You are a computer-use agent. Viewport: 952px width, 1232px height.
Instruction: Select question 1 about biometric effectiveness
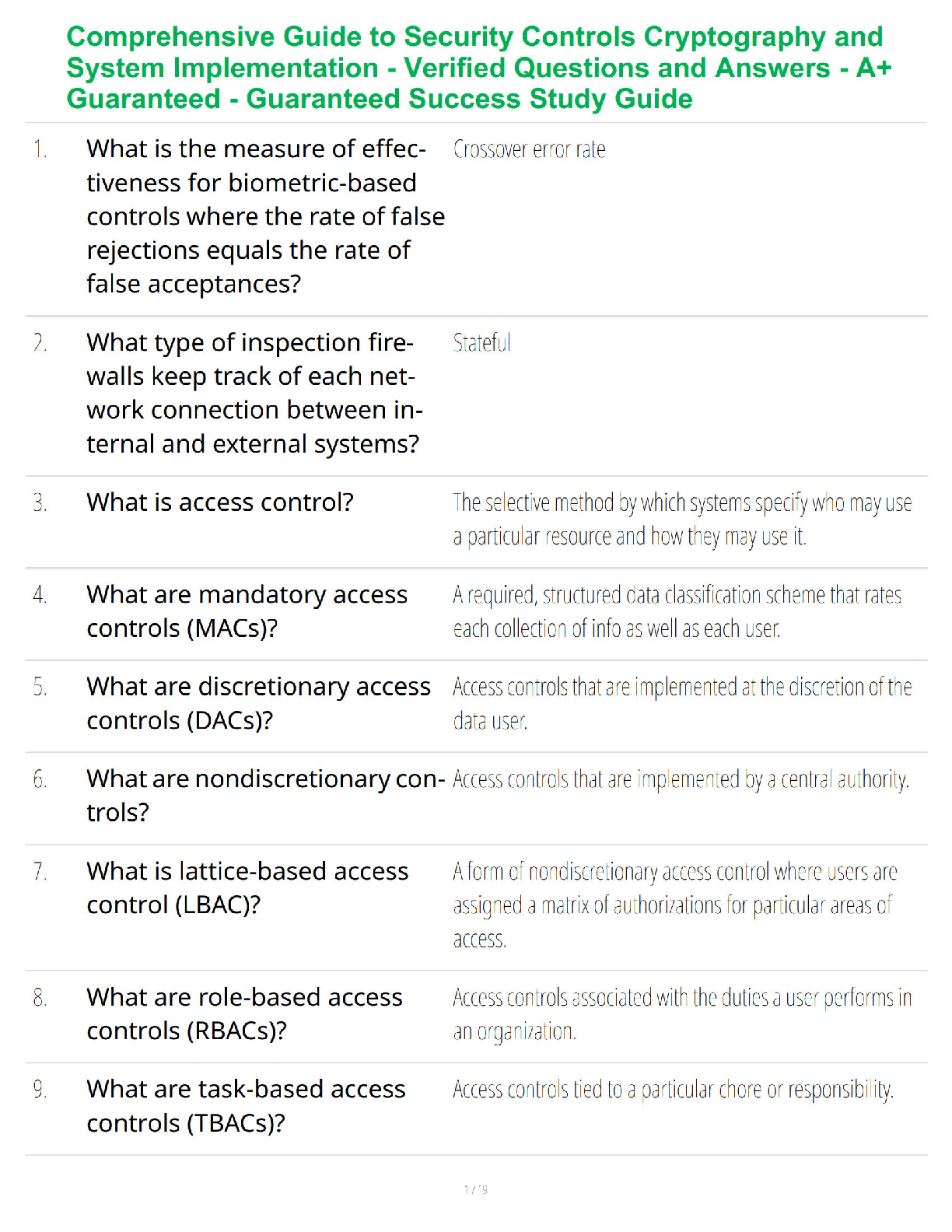pyautogui.click(x=265, y=216)
